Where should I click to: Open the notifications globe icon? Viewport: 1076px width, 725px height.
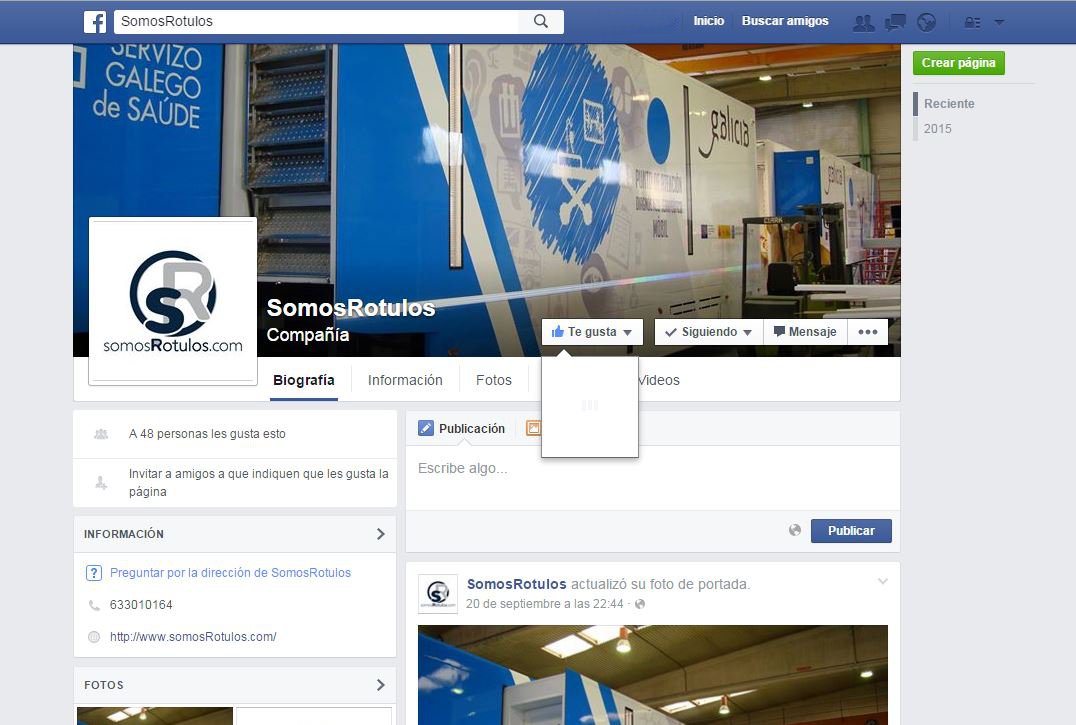pyautogui.click(x=926, y=22)
